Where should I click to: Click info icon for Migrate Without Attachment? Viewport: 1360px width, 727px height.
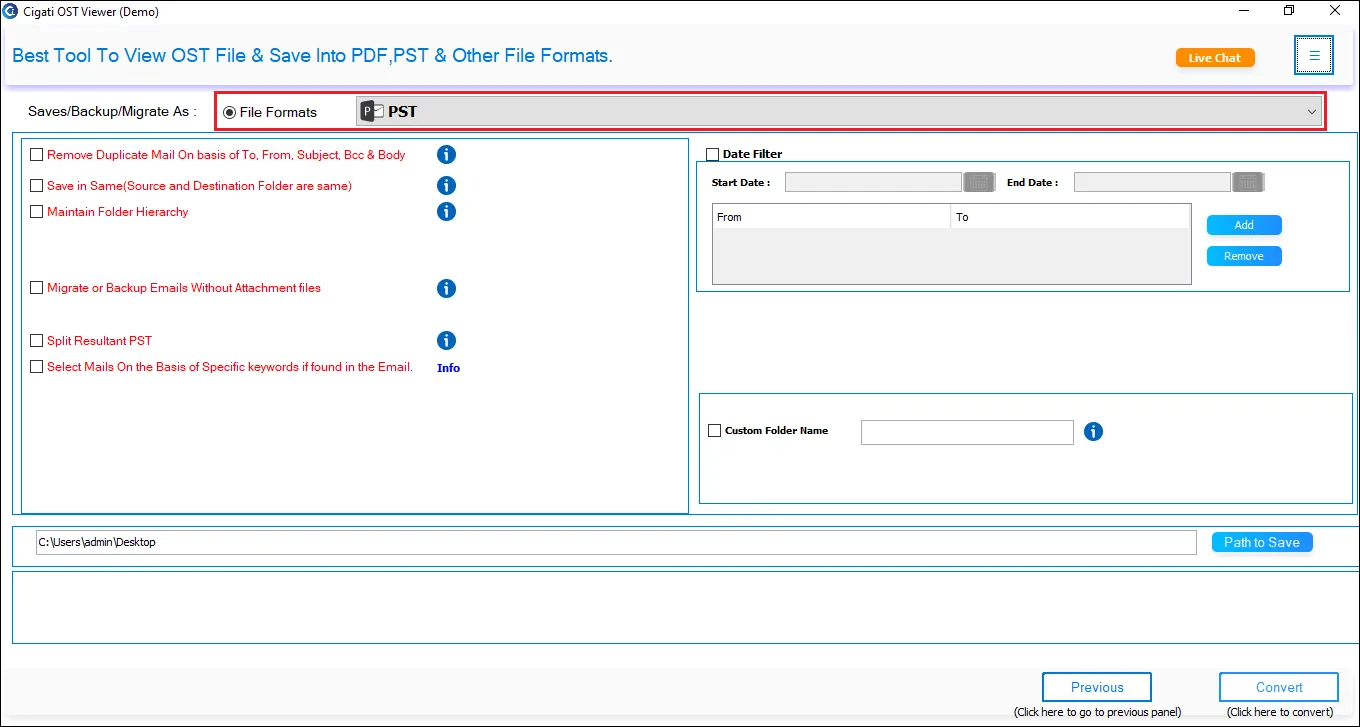click(x=446, y=288)
